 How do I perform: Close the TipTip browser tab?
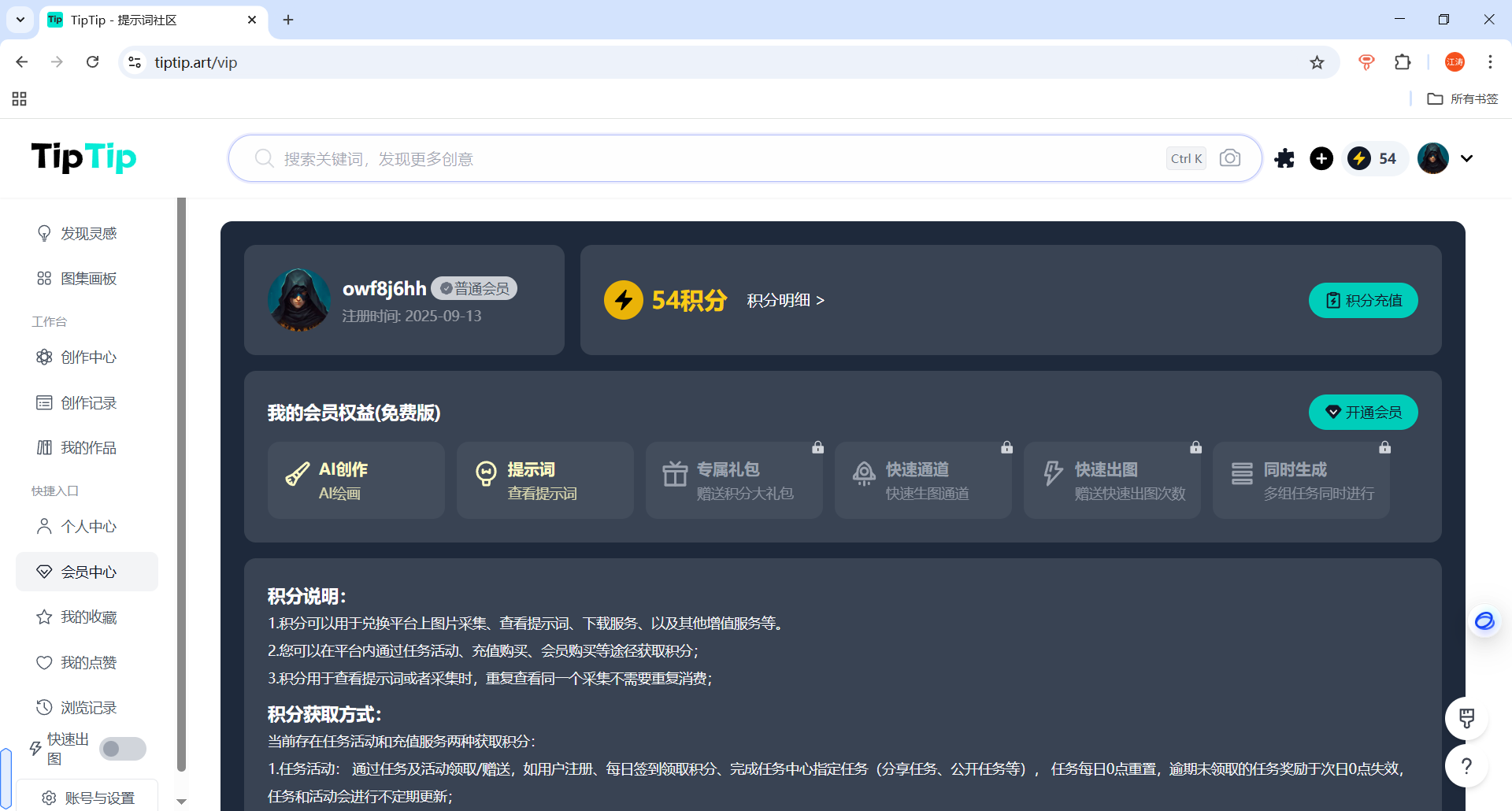tap(252, 20)
